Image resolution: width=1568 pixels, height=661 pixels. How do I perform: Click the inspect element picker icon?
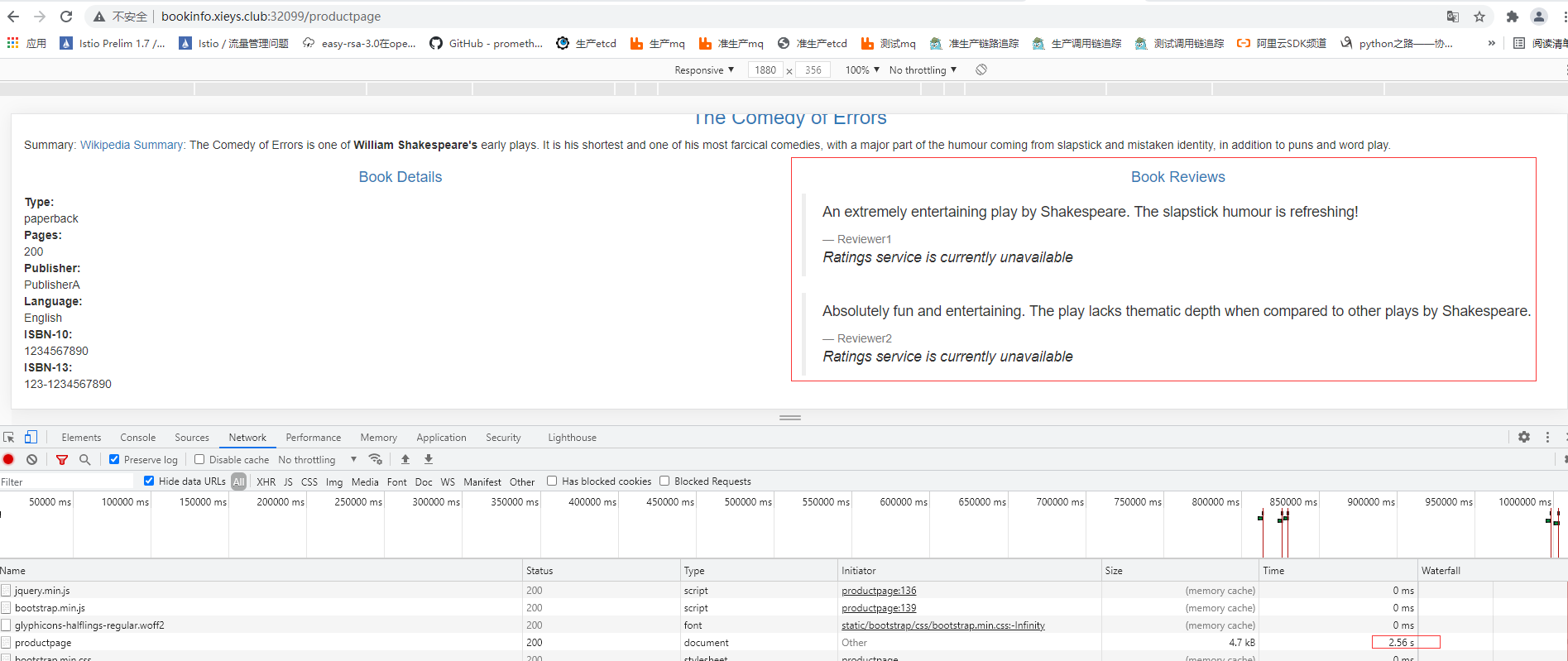(9, 437)
